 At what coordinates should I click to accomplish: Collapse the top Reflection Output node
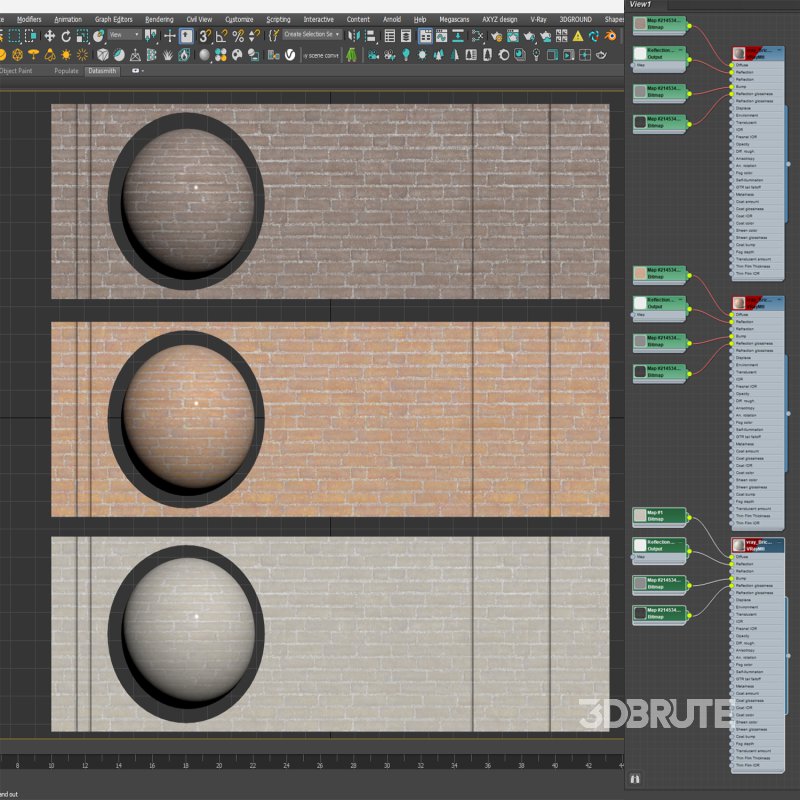[681, 49]
